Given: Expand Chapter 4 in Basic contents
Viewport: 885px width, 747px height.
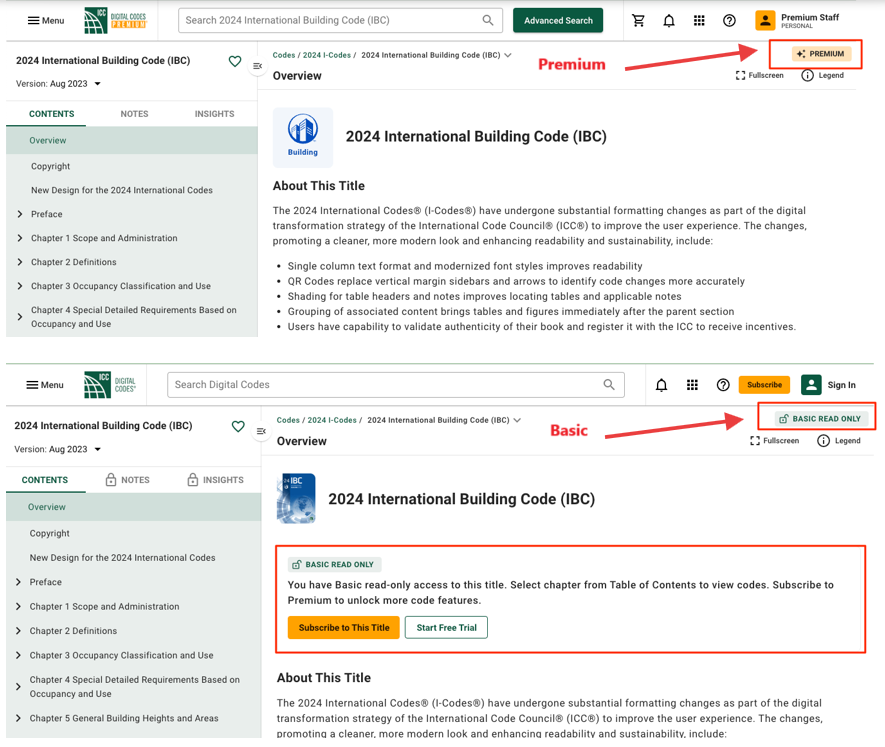Looking at the screenshot, I should (x=18, y=687).
